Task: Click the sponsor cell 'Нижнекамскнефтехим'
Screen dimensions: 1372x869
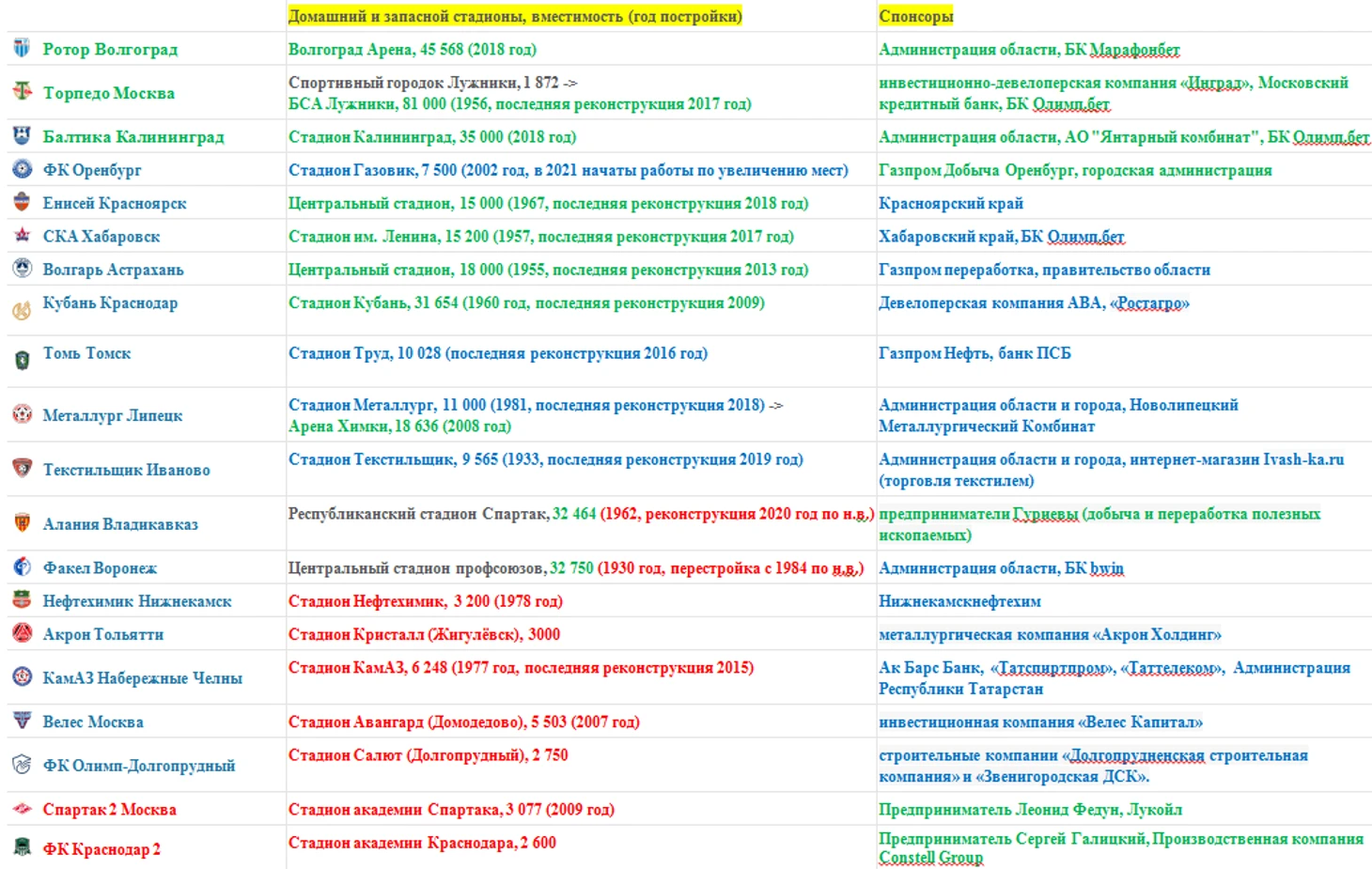Action: (x=959, y=601)
